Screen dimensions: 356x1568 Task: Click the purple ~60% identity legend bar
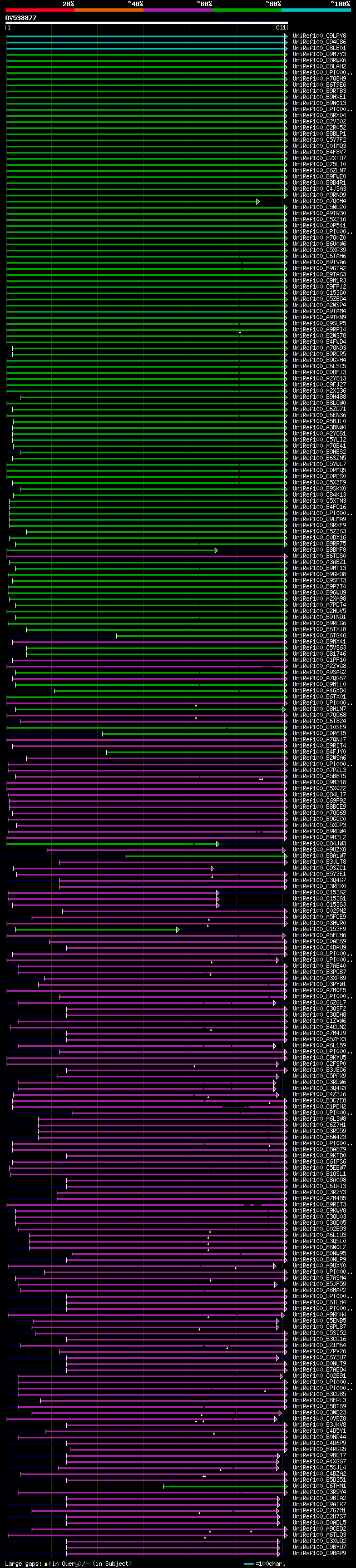pos(179,10)
